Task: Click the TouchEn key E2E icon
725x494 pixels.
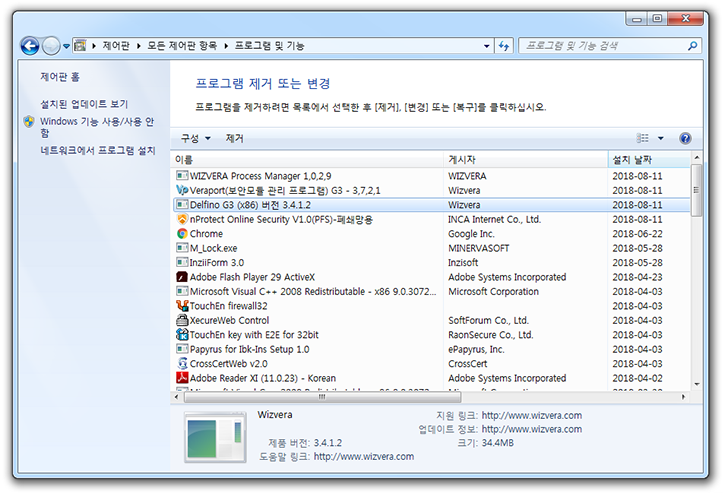Action: tap(182, 334)
